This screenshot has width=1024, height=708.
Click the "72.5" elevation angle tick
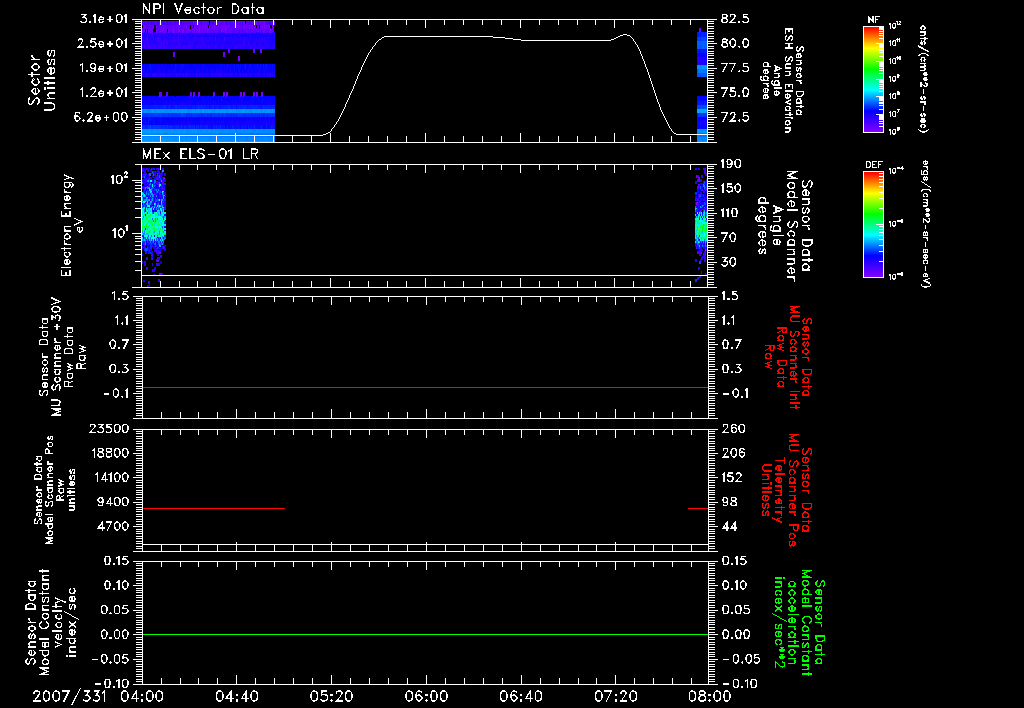pos(735,118)
